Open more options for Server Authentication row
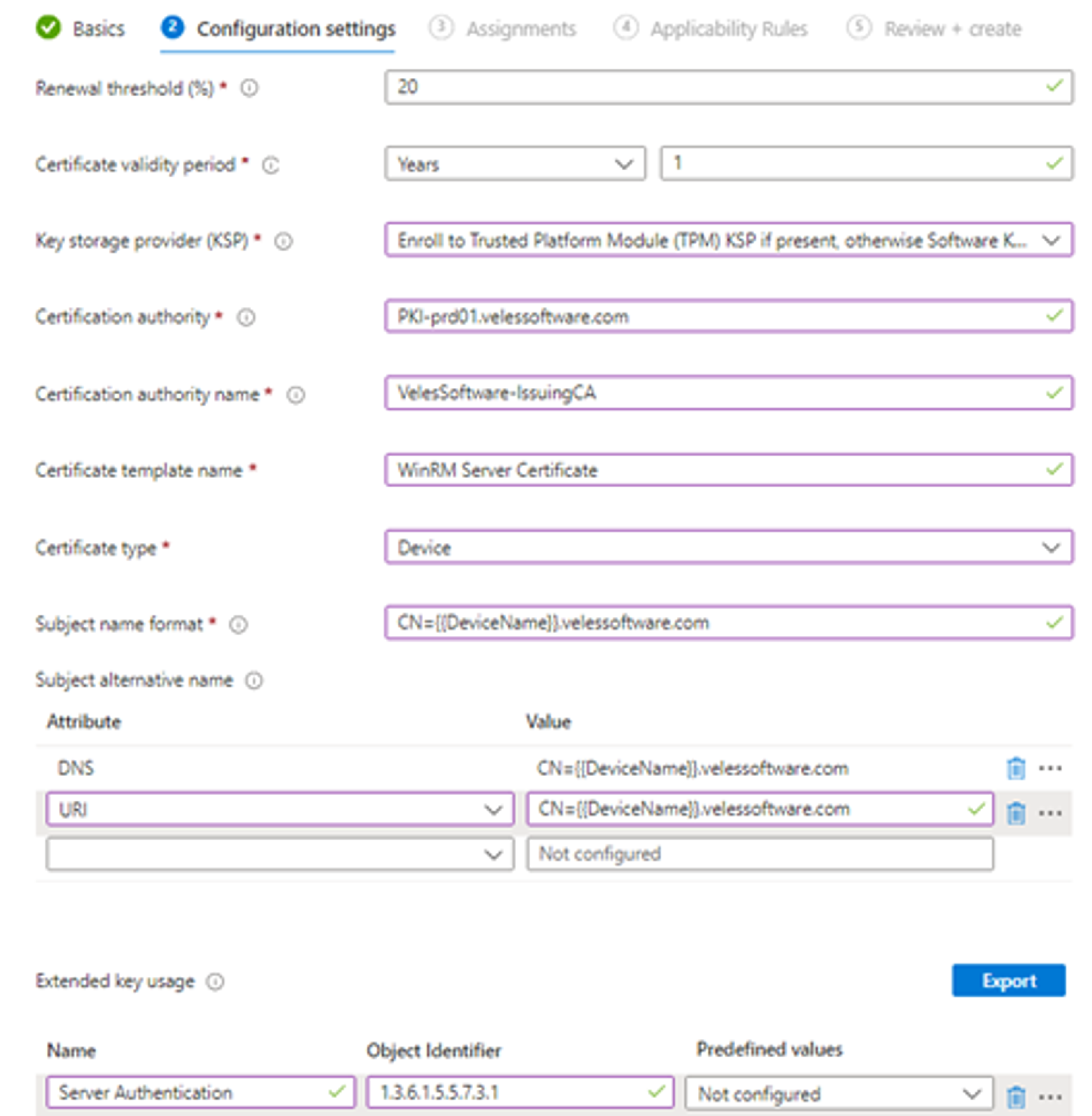 [1050, 1096]
